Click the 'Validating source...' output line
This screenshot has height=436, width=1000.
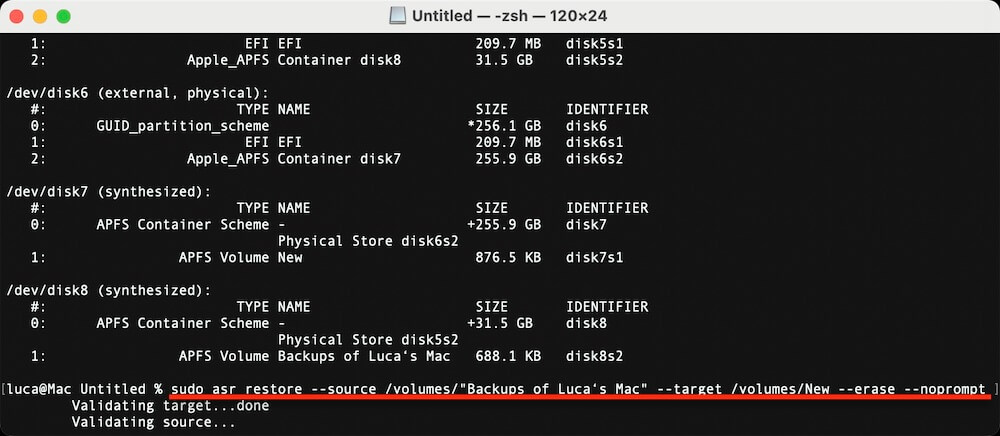pos(154,422)
